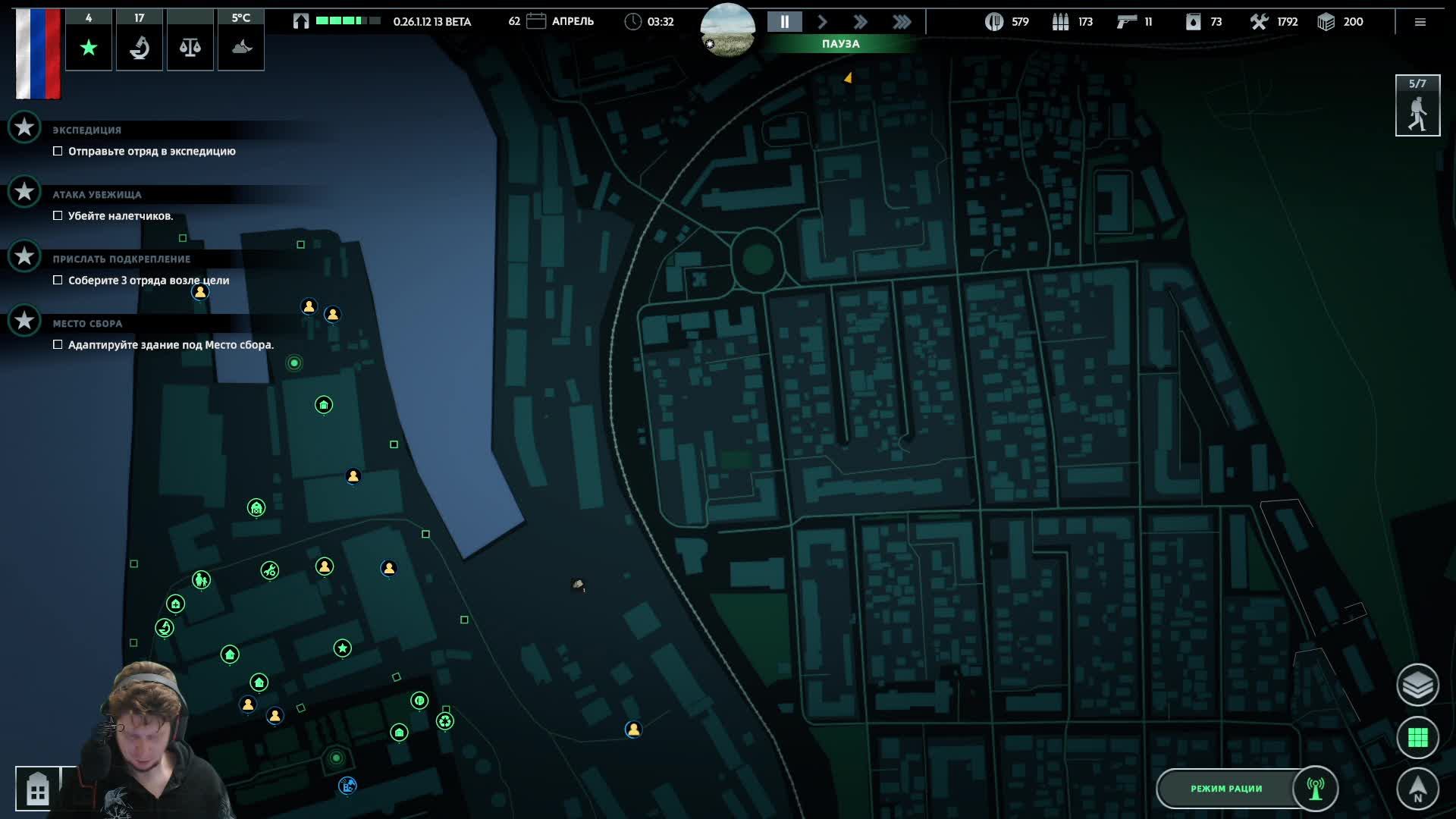Open the hamburger main menu
The height and width of the screenshot is (819, 1456).
[1420, 22]
